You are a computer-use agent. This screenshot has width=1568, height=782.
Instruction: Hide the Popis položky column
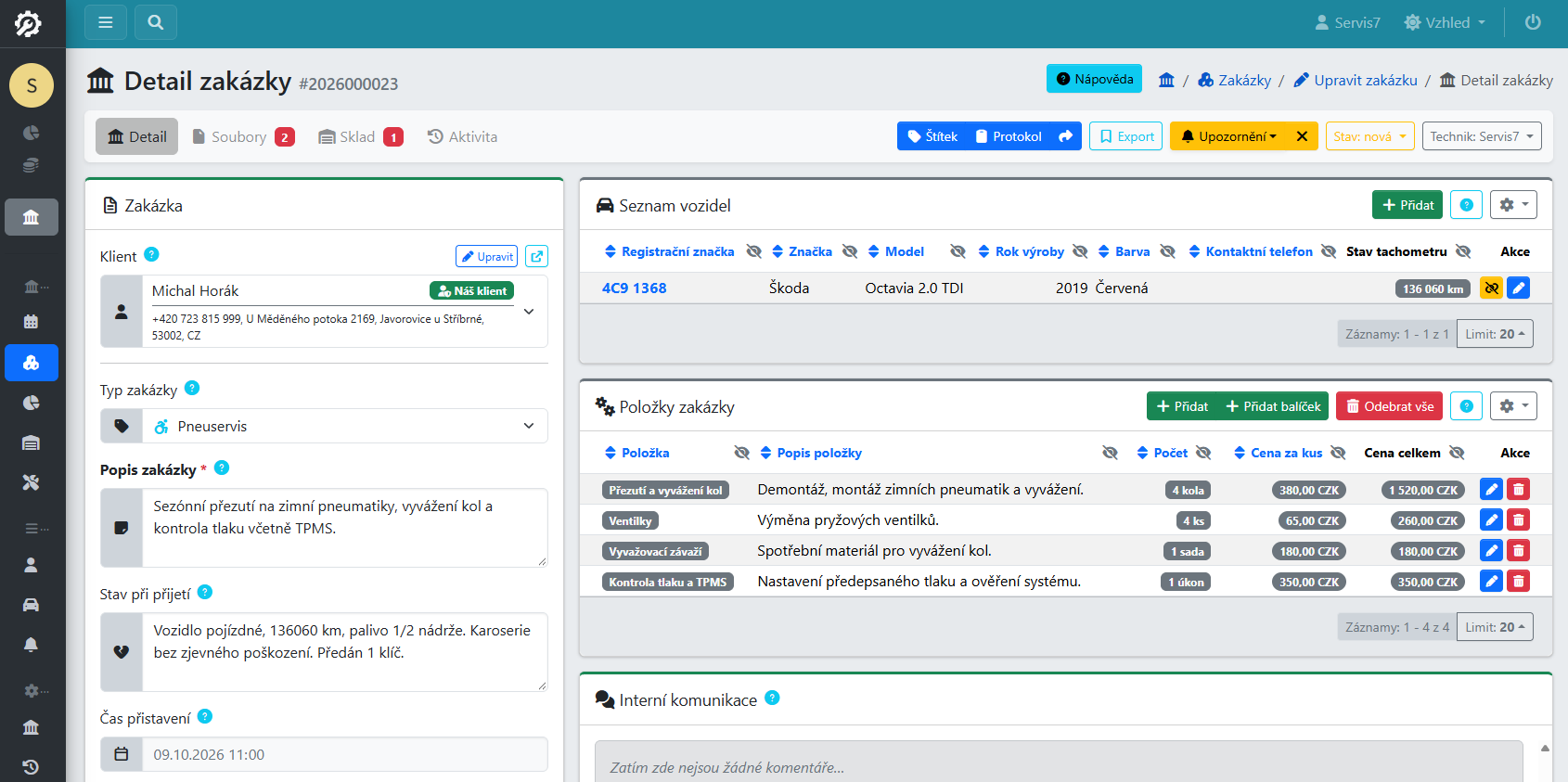tap(1110, 453)
